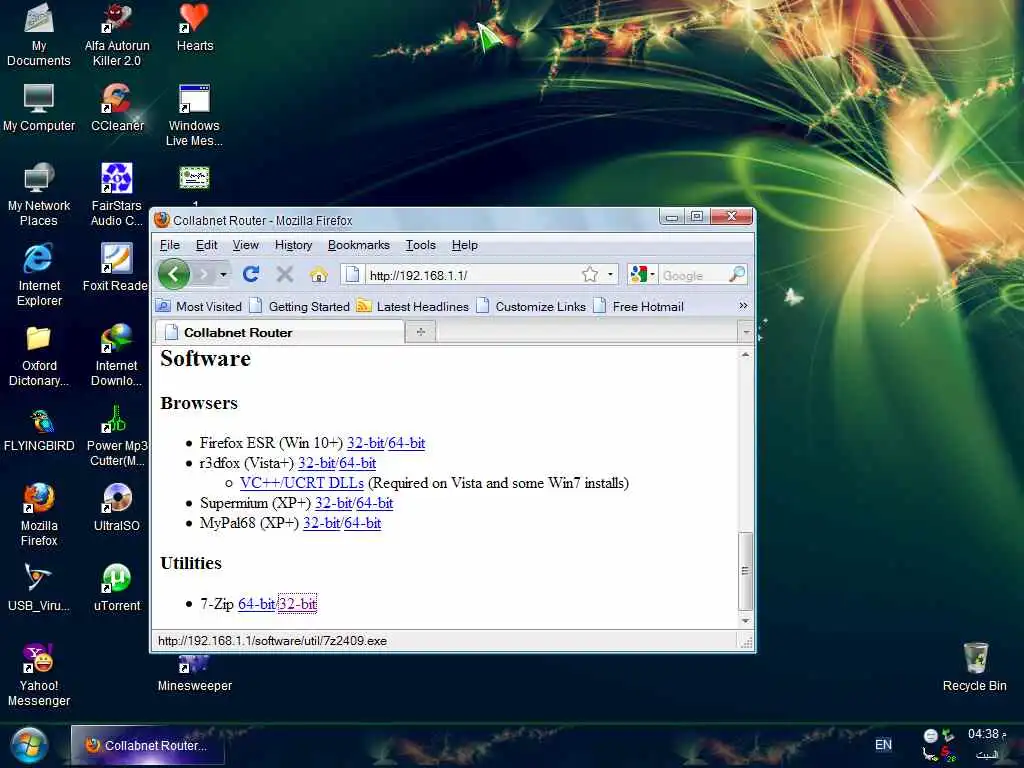Reload the page with the blue refresh icon

point(251,274)
